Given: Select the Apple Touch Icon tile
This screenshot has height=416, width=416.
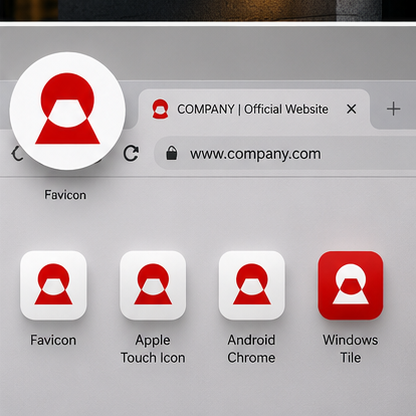Looking at the screenshot, I should point(153,285).
